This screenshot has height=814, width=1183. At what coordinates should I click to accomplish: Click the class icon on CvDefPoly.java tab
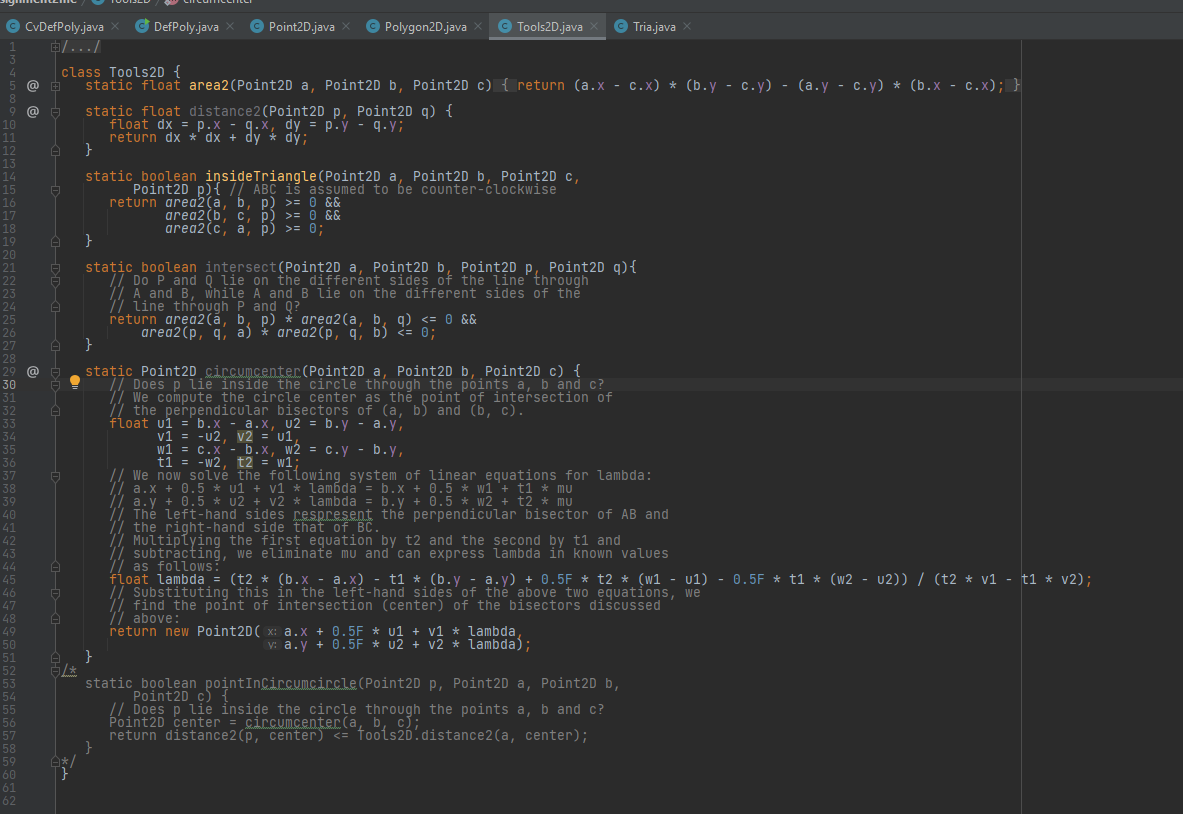point(15,27)
